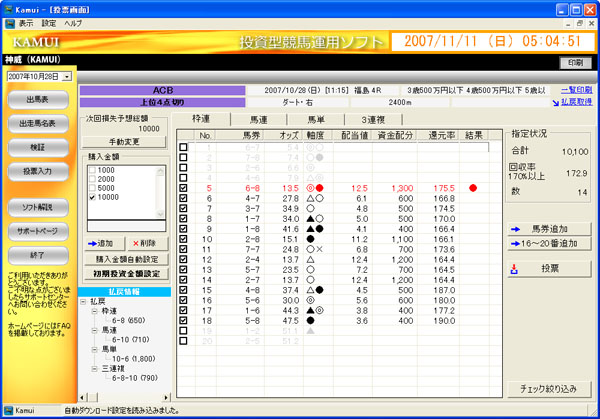Toggle the checkbox for row No. 5

[183, 187]
